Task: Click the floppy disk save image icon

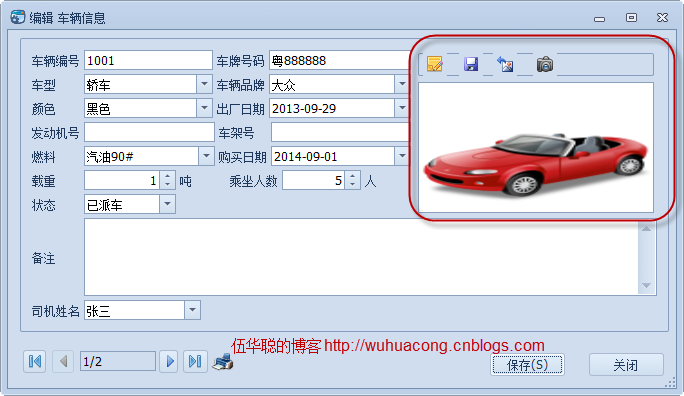Action: click(471, 65)
